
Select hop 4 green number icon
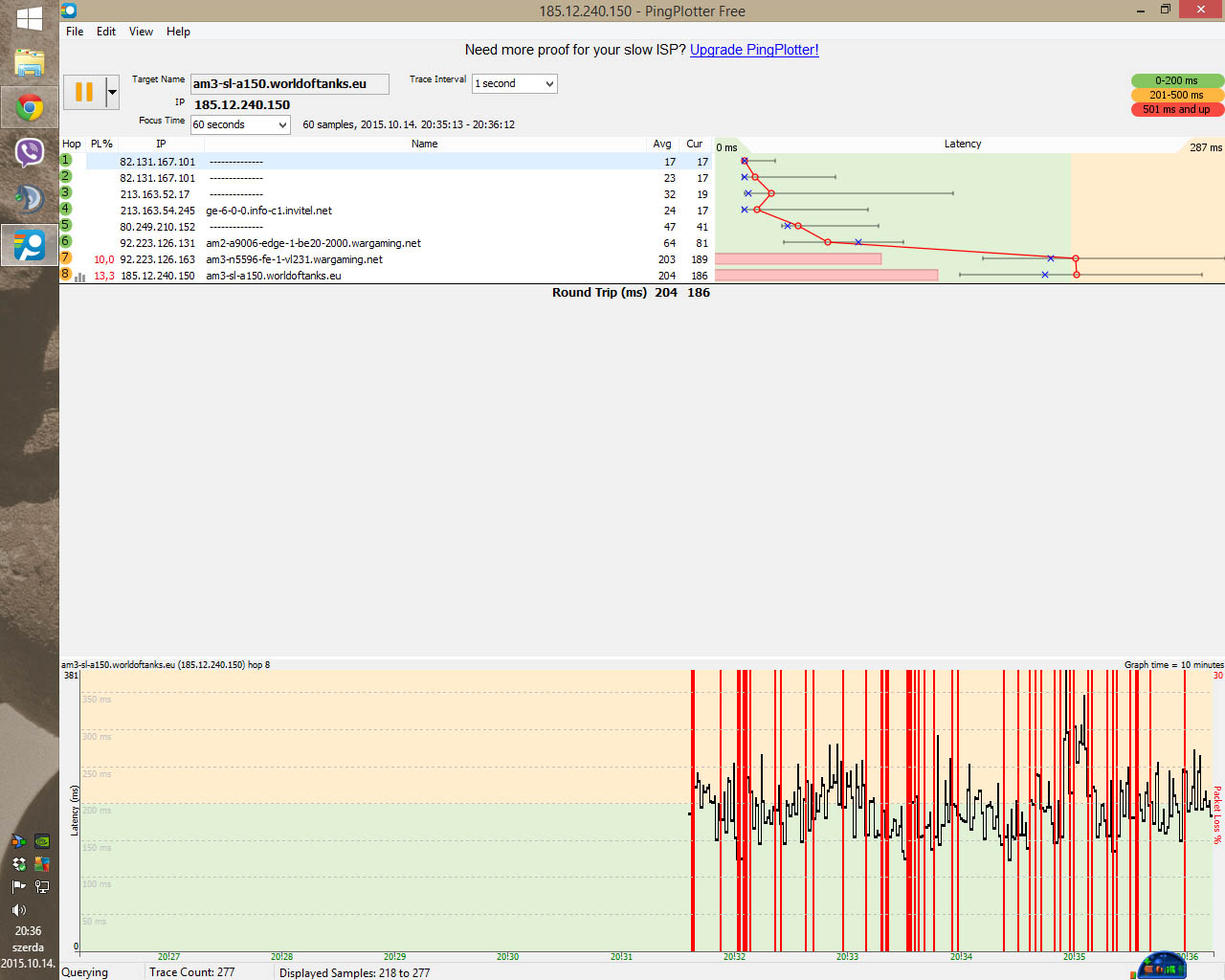66,209
